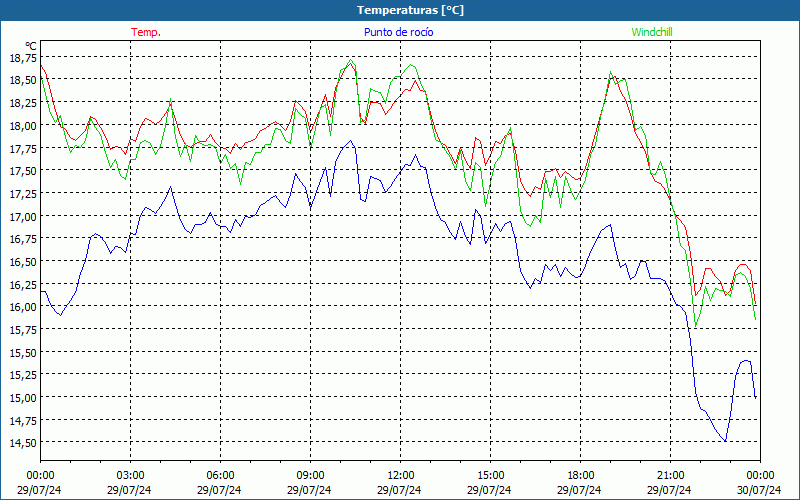Click the 30/07/24 date label
800x500 pixels.
[x=759, y=490]
